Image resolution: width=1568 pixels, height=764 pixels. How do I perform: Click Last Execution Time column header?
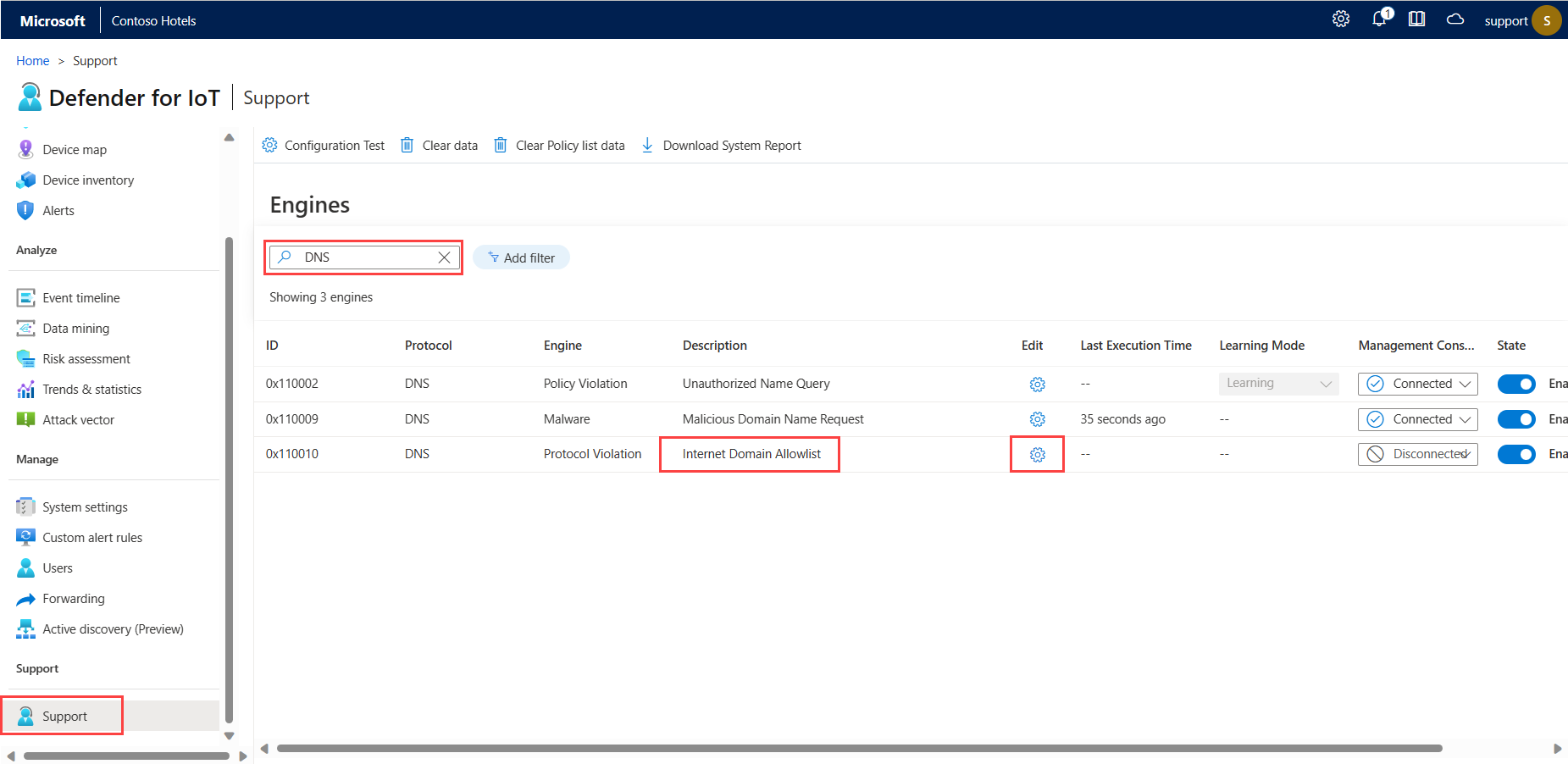coord(1135,345)
